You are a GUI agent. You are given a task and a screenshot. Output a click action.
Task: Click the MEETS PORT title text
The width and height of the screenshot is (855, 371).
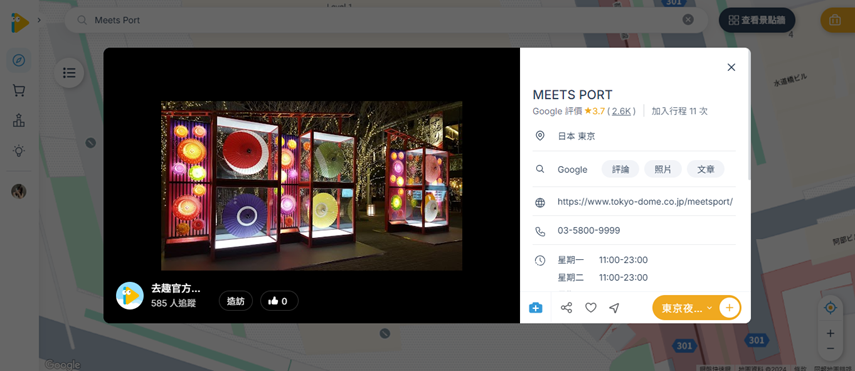coord(573,95)
